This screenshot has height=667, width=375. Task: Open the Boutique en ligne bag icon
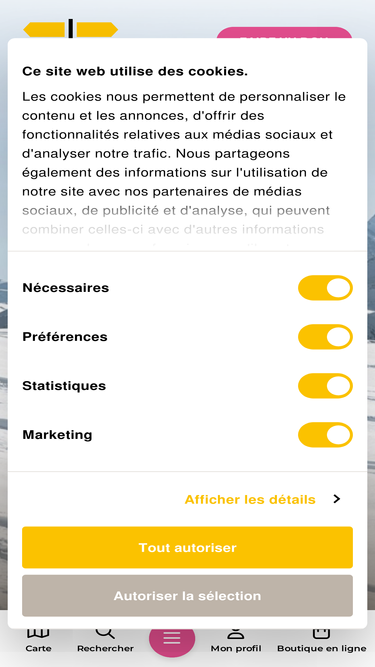coord(321,633)
